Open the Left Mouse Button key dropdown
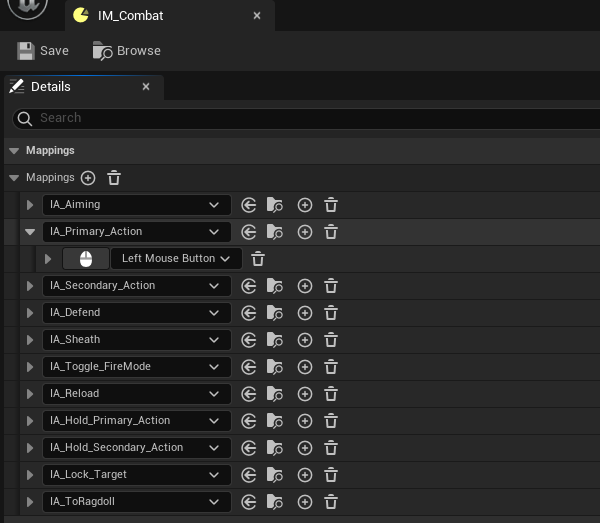The width and height of the screenshot is (600, 523). tap(176, 259)
